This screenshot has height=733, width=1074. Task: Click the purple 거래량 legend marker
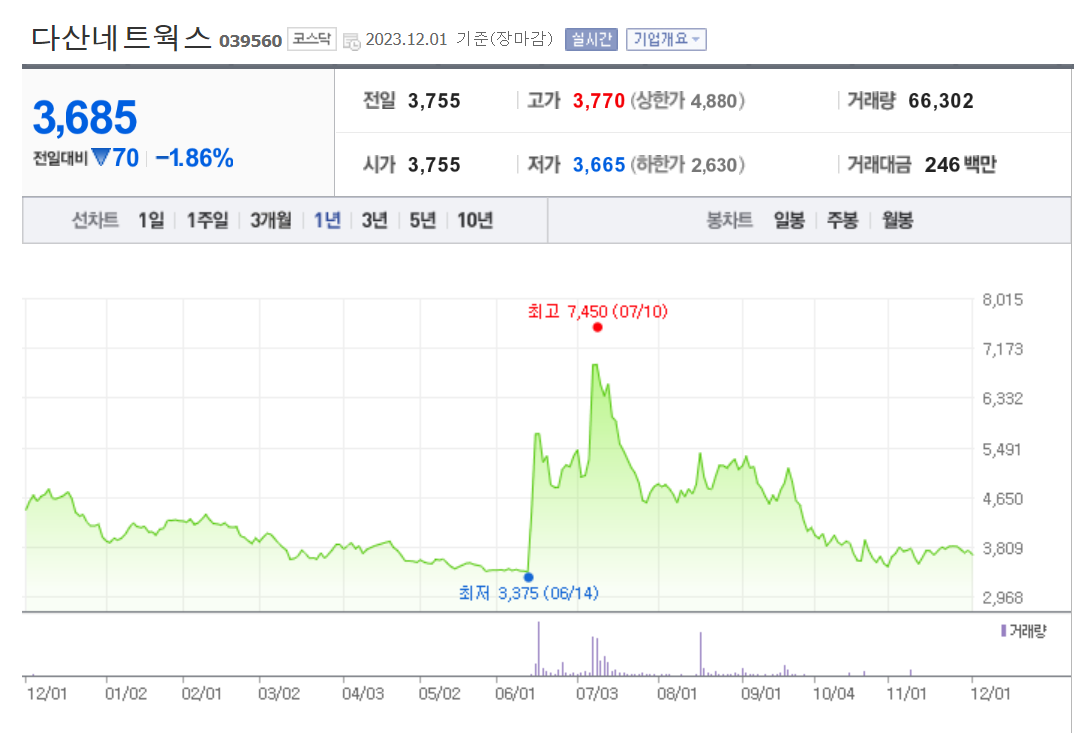click(x=1003, y=631)
